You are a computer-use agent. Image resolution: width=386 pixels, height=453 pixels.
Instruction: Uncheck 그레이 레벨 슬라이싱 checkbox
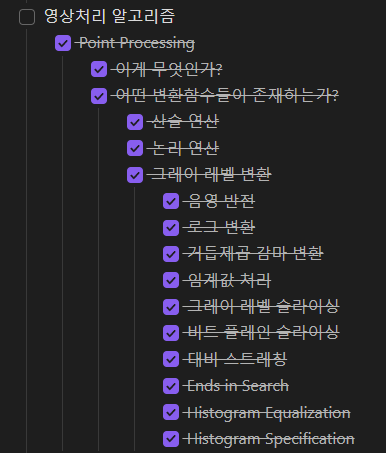point(171,307)
